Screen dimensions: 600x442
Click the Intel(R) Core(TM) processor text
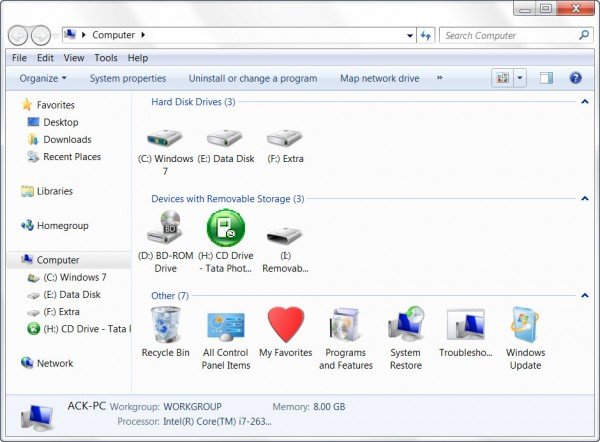[217, 422]
